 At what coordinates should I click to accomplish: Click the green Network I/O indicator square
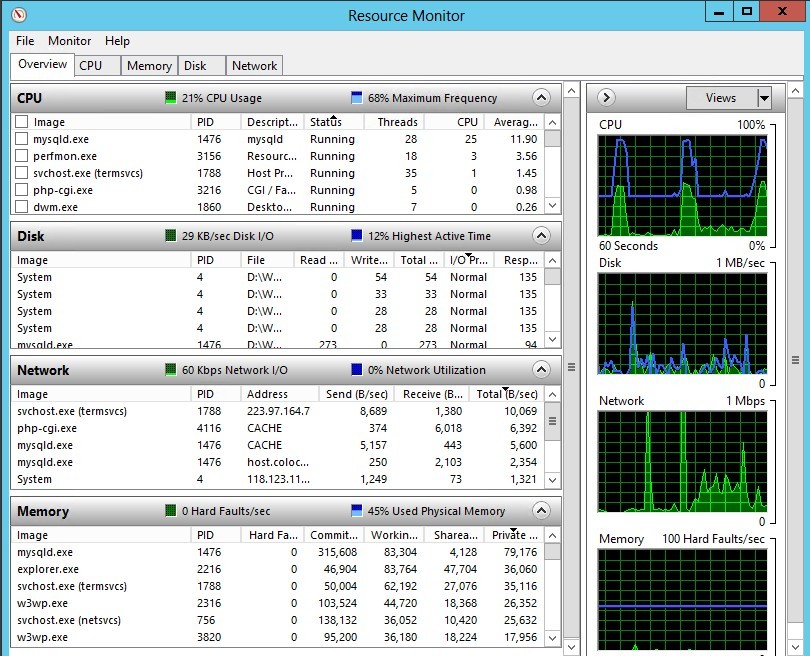point(170,369)
